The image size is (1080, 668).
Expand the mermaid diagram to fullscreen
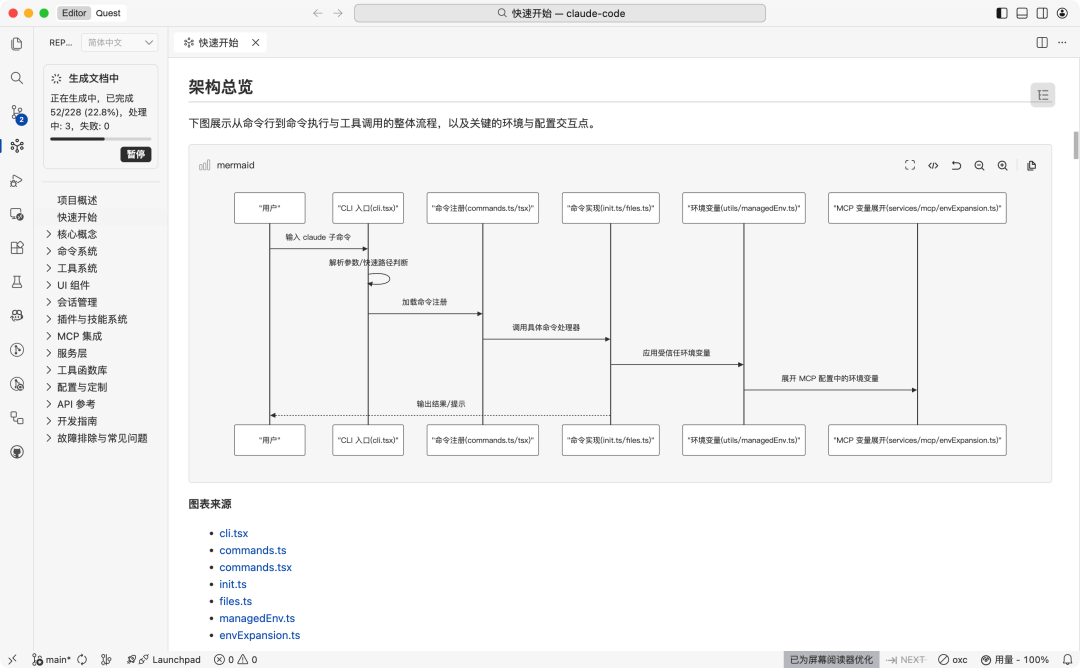910,165
